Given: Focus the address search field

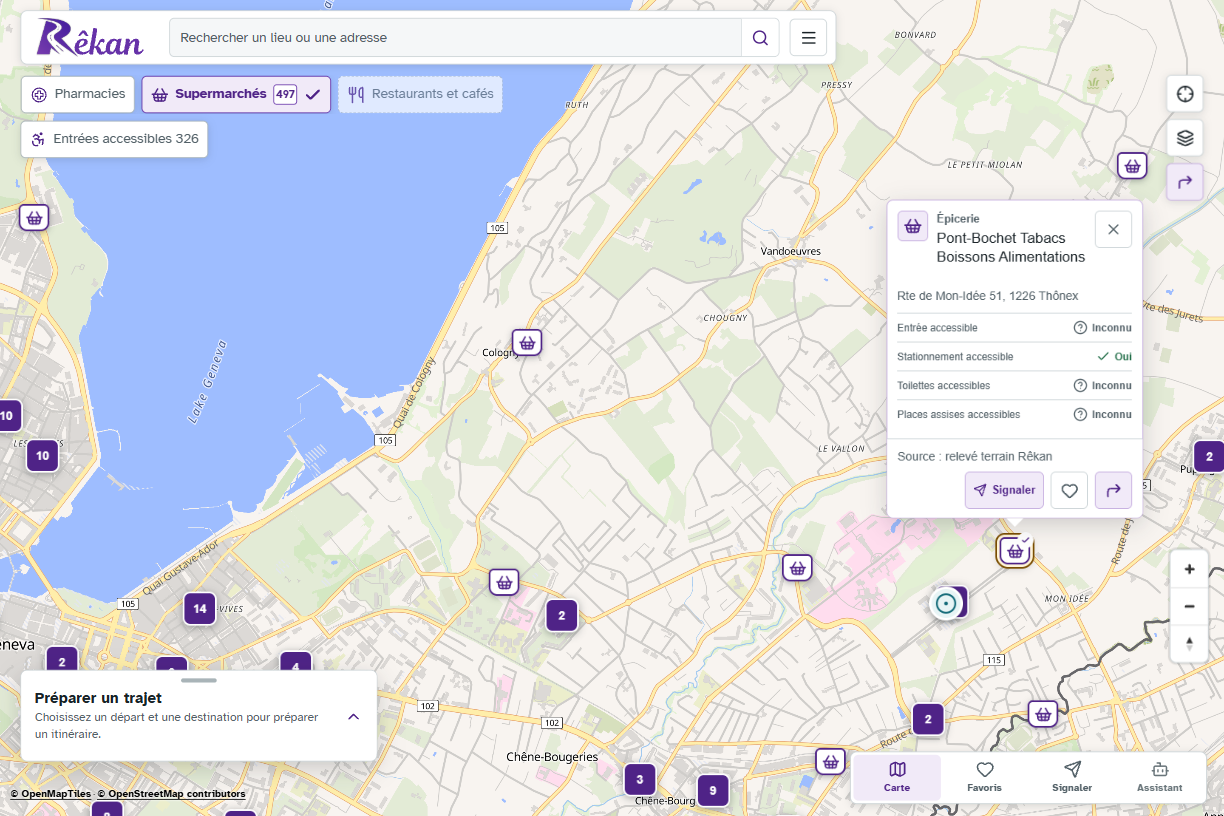Looking at the screenshot, I should (455, 38).
